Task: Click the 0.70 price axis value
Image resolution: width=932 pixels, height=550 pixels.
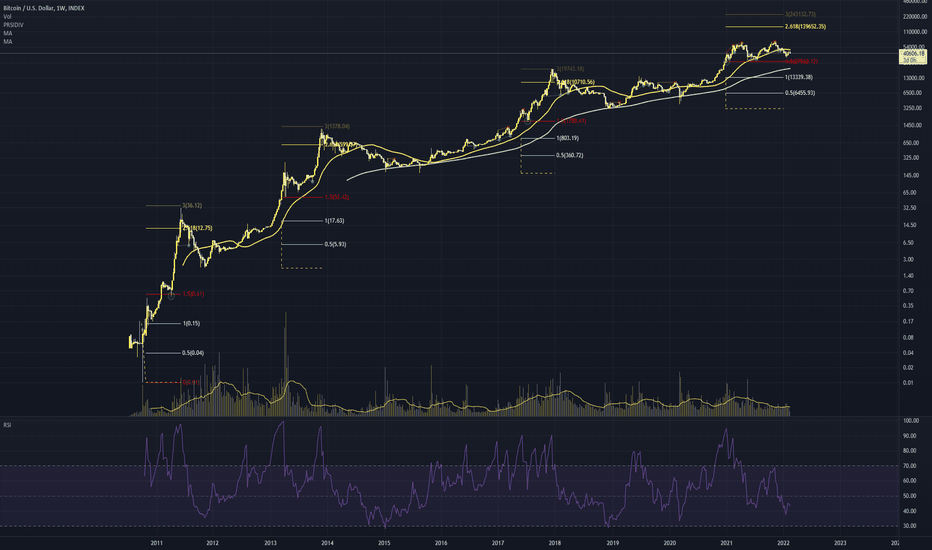Action: (x=908, y=291)
